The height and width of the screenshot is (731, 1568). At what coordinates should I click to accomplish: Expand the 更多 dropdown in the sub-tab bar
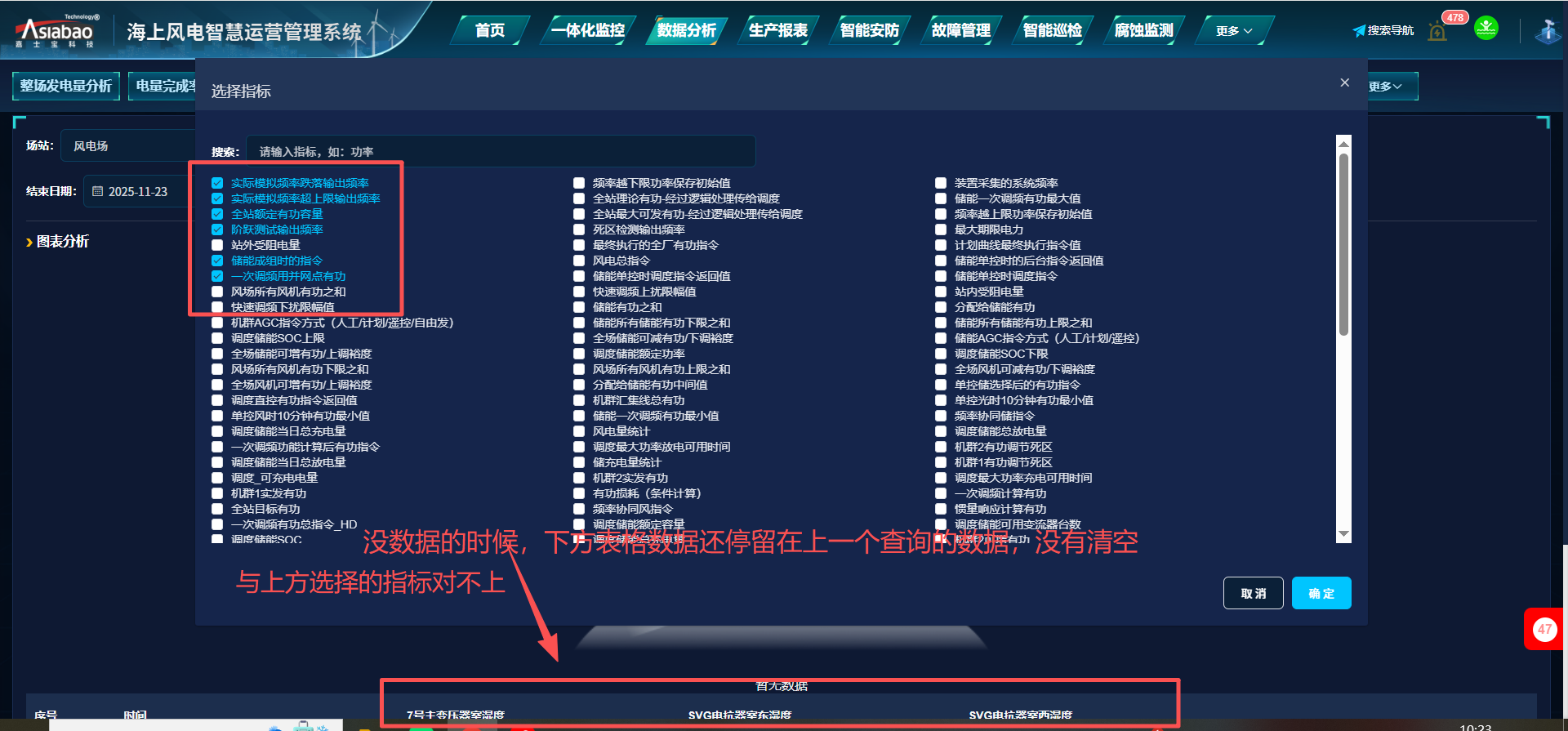(x=1387, y=87)
